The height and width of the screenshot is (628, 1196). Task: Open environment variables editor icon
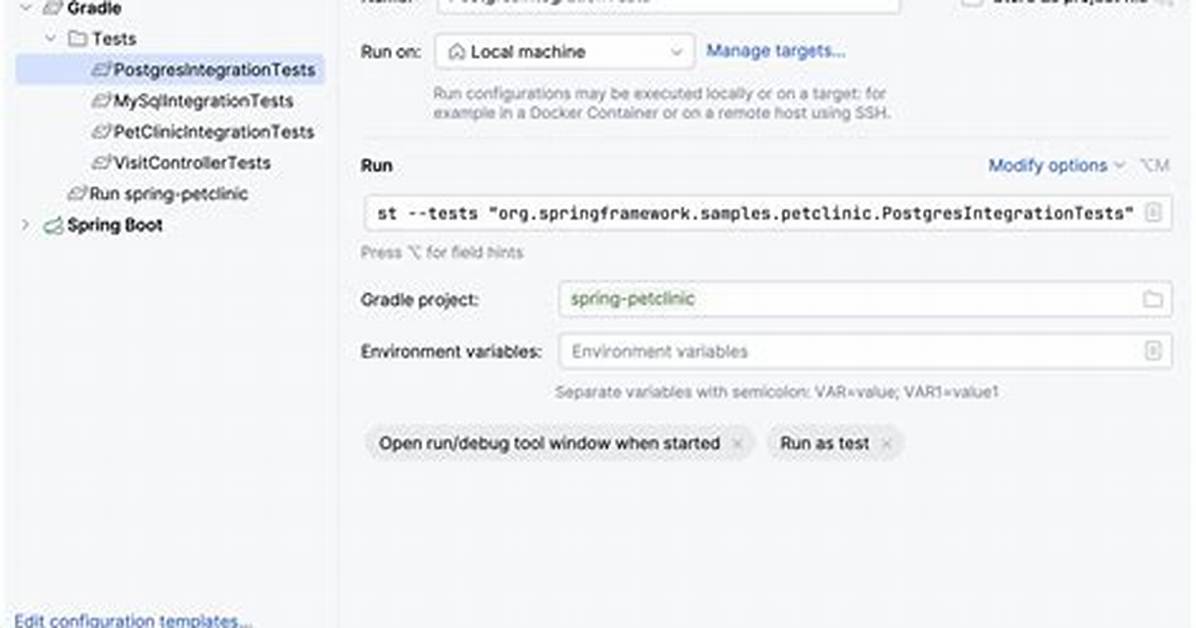pyautogui.click(x=1153, y=351)
